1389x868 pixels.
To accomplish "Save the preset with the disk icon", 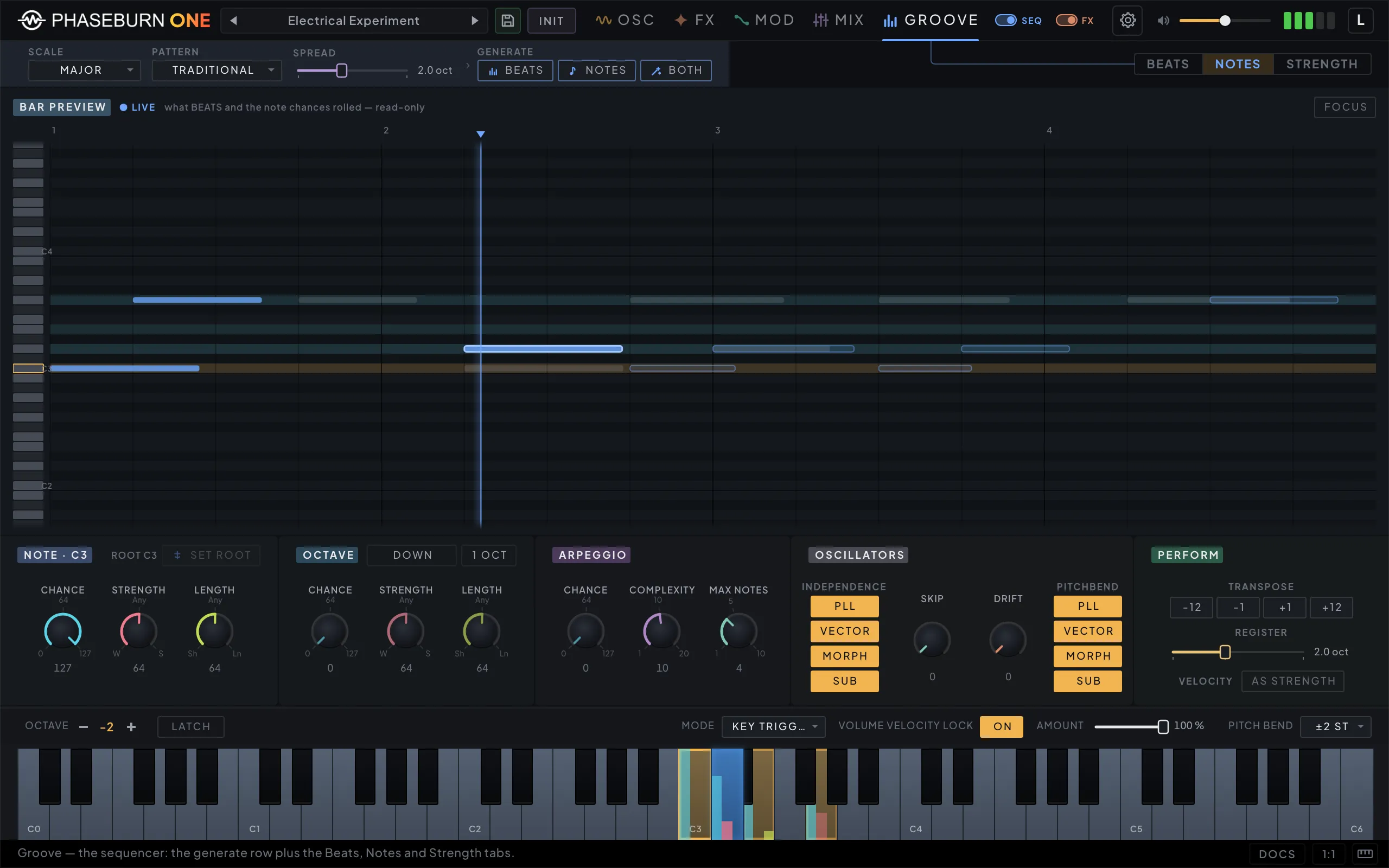I will pyautogui.click(x=507, y=21).
